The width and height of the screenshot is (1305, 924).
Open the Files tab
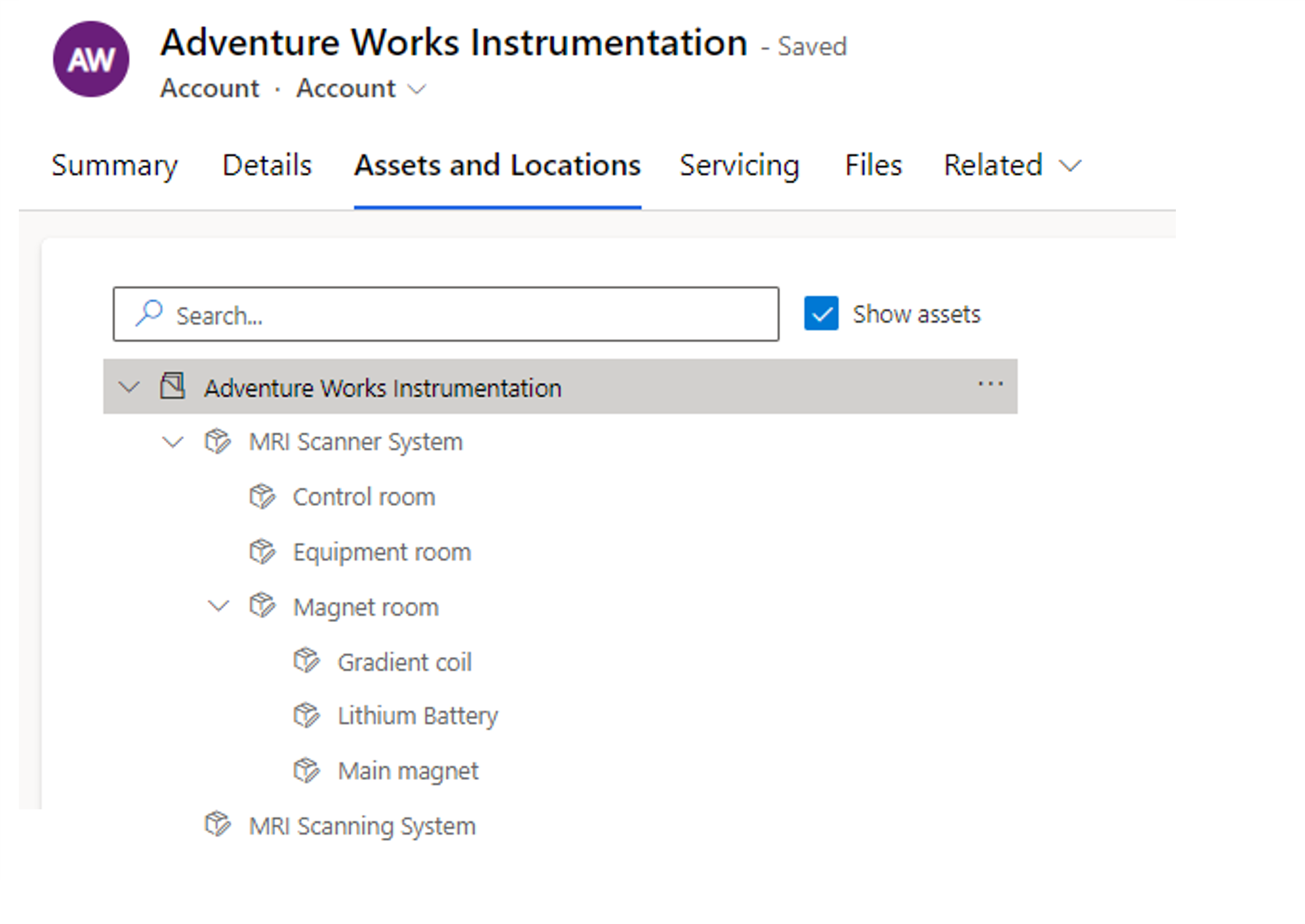[x=873, y=166]
